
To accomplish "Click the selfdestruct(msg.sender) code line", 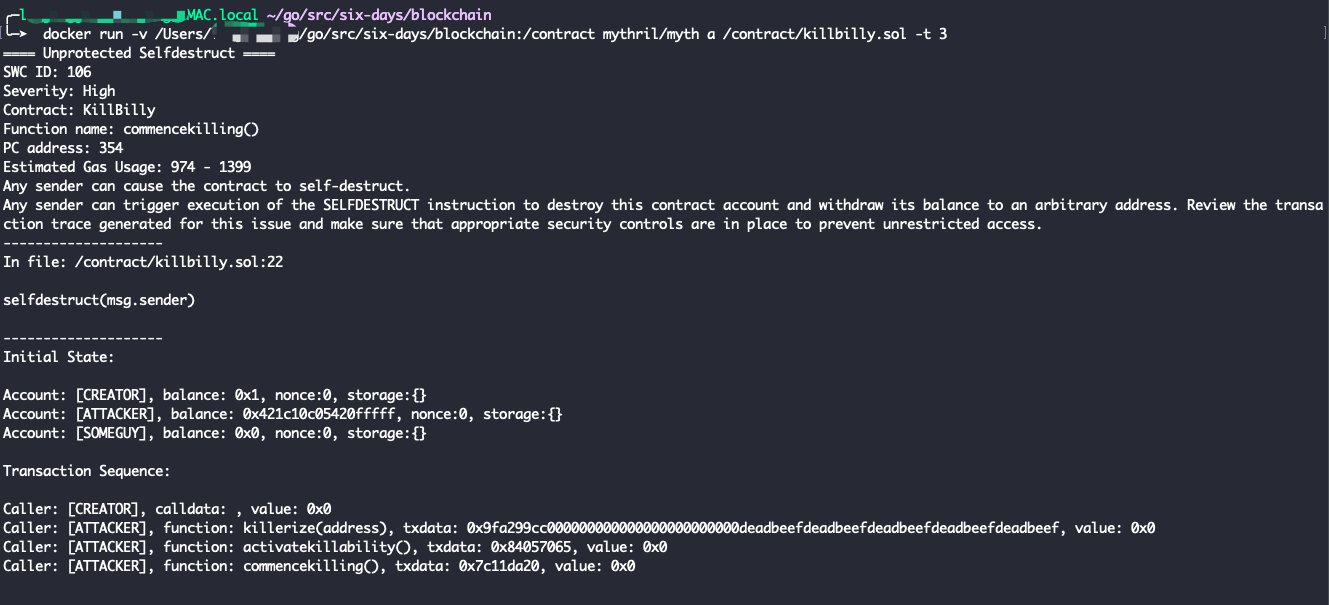I will pyautogui.click(x=99, y=300).
